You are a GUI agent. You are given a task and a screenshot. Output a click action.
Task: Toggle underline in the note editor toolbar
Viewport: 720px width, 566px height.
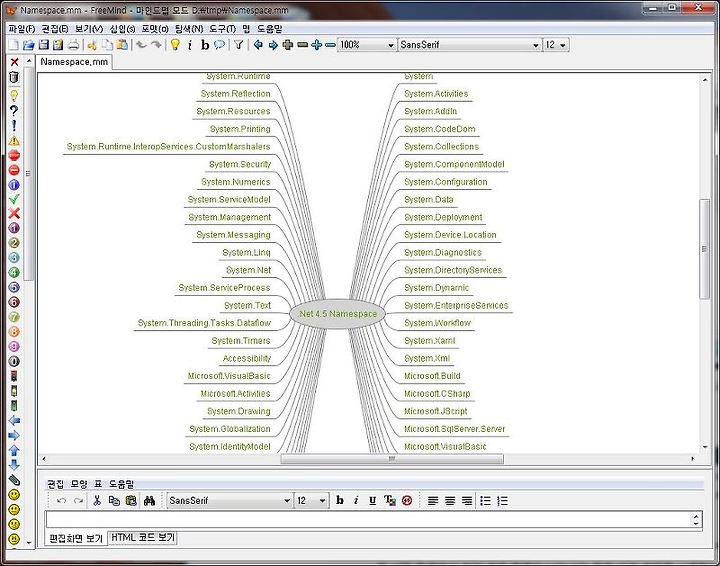click(x=372, y=500)
